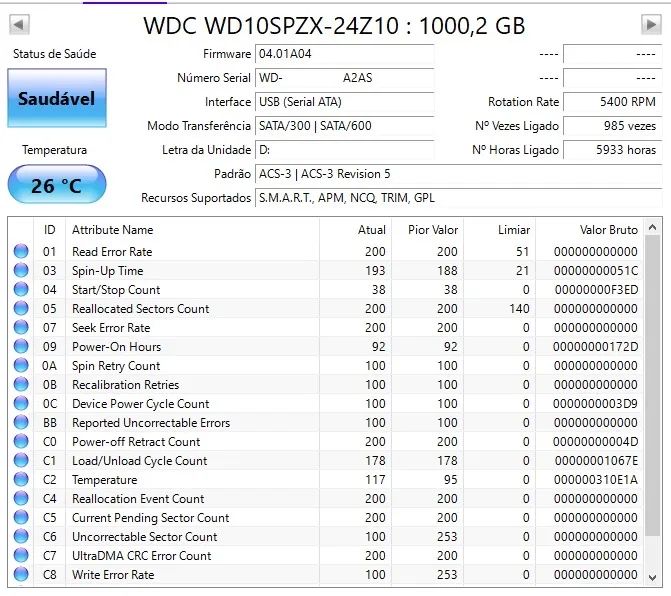
Task: Go to next disk with right arrow
Action: click(x=651, y=24)
